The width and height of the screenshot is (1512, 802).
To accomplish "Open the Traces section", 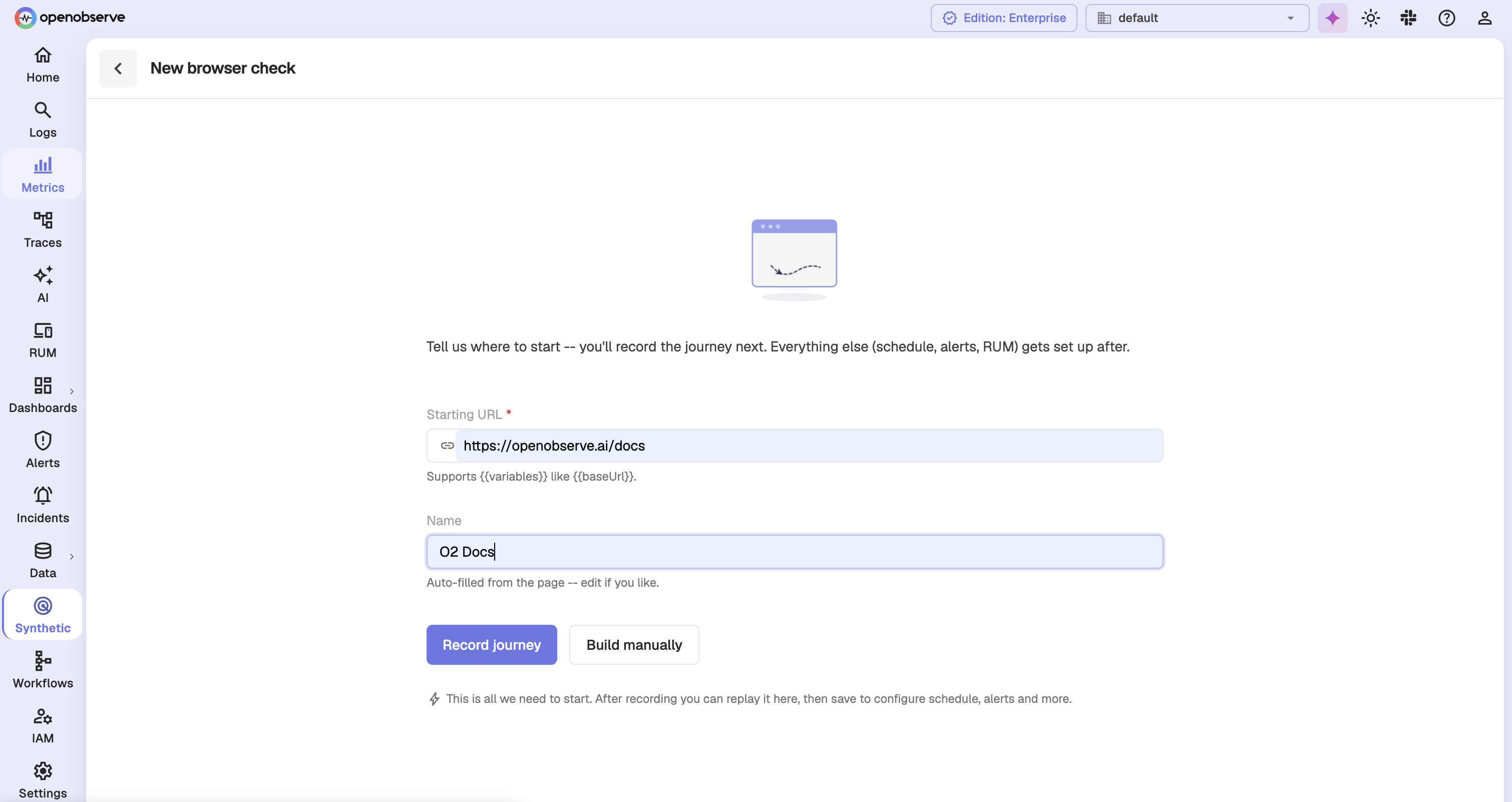I will (x=43, y=230).
